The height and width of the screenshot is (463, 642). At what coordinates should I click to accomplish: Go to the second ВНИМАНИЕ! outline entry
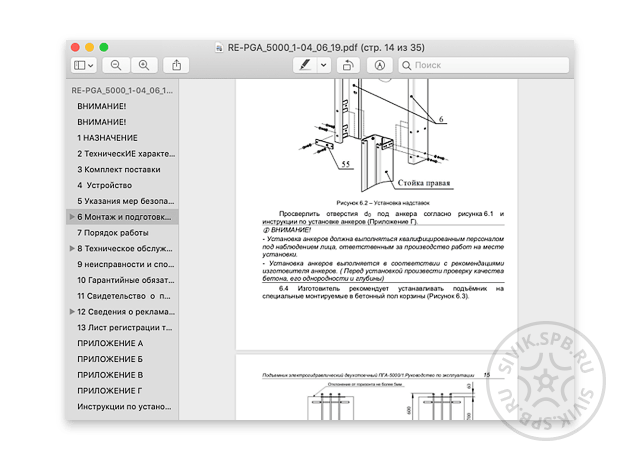pos(102,122)
